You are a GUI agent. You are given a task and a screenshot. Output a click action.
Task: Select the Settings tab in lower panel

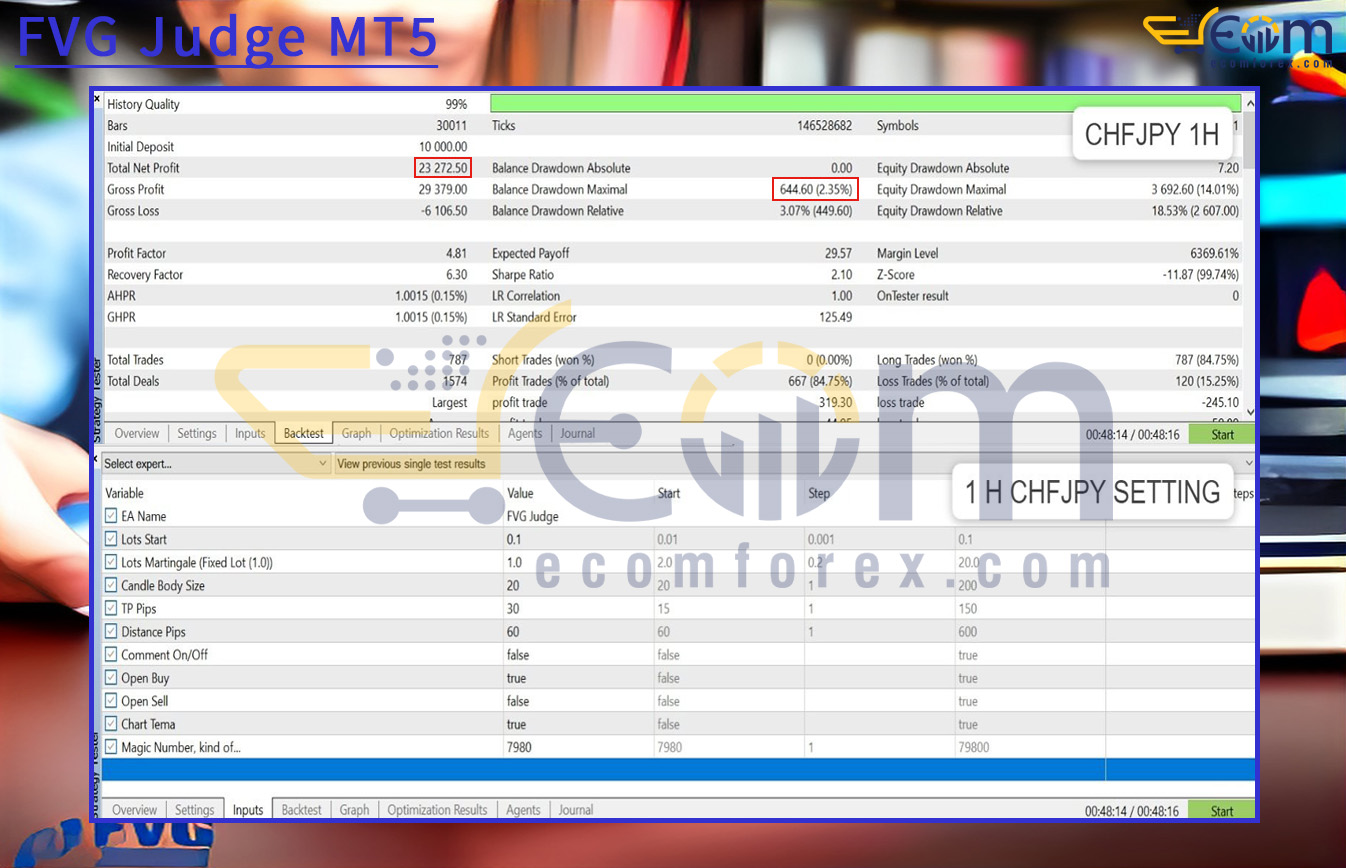pos(194,810)
